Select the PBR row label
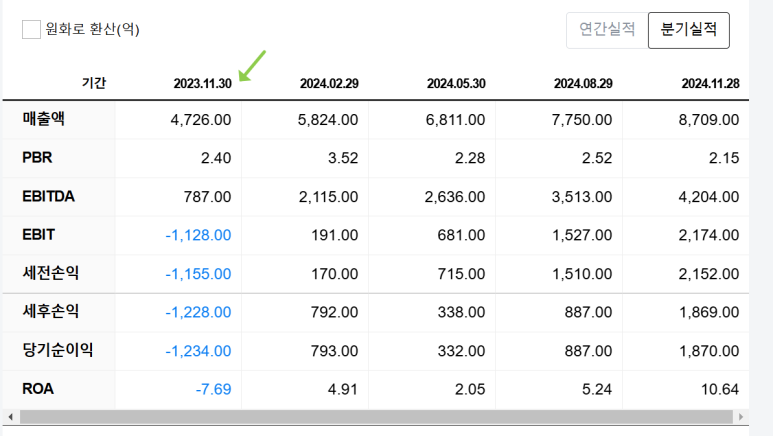The height and width of the screenshot is (436, 773). (37, 157)
